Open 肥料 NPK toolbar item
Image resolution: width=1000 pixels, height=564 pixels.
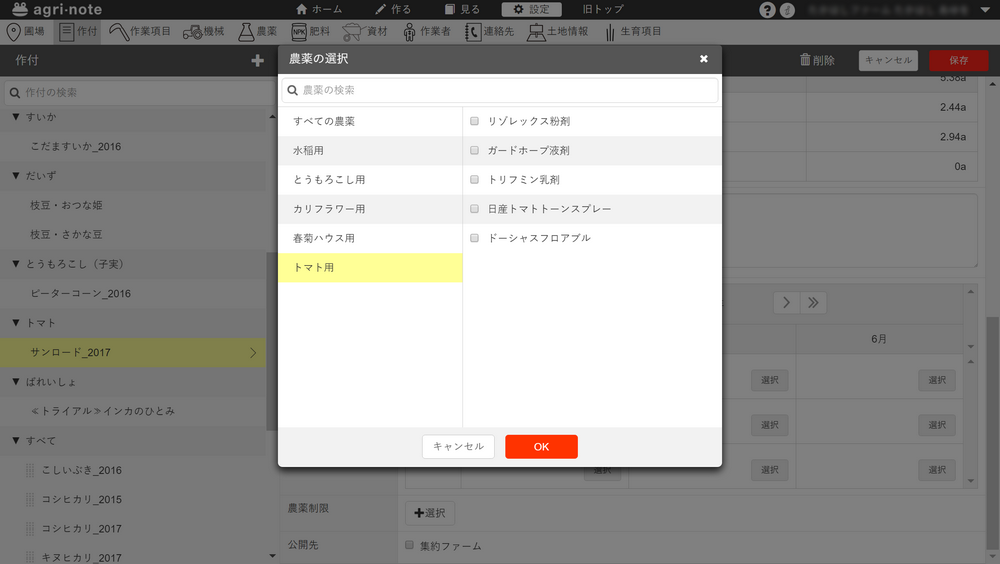click(x=311, y=31)
